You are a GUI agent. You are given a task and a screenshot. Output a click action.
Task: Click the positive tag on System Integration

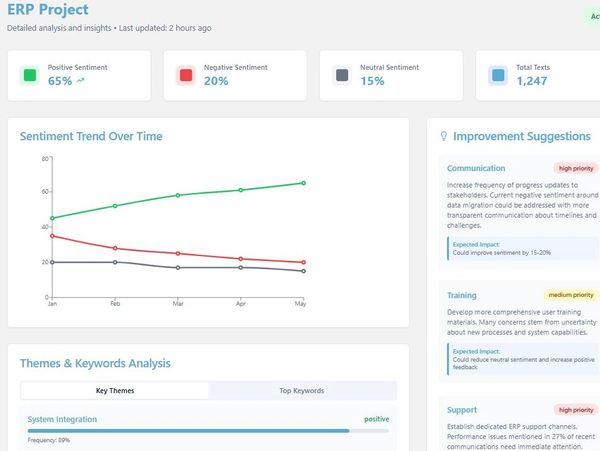(x=377, y=419)
